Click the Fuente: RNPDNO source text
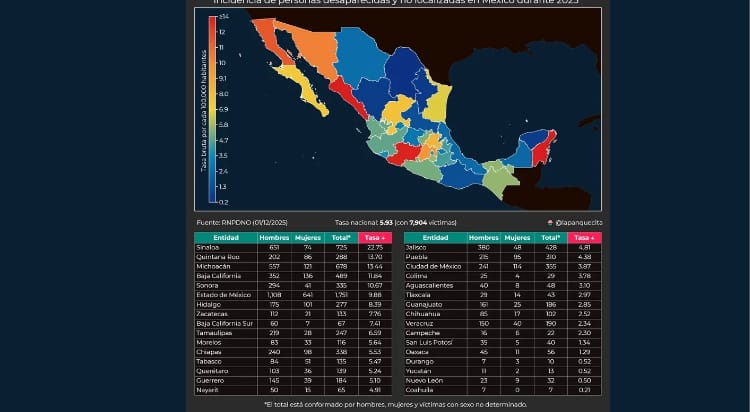Image resolution: width=750 pixels, height=412 pixels. pos(237,221)
